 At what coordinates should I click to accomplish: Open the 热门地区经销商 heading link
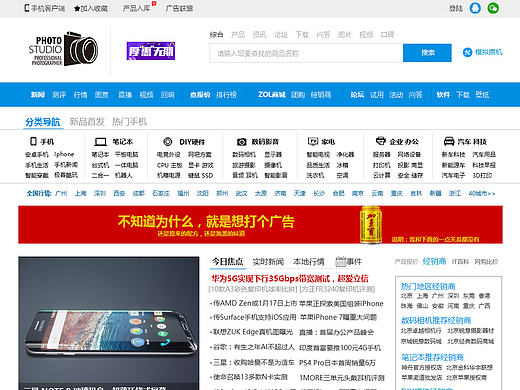[428, 286]
